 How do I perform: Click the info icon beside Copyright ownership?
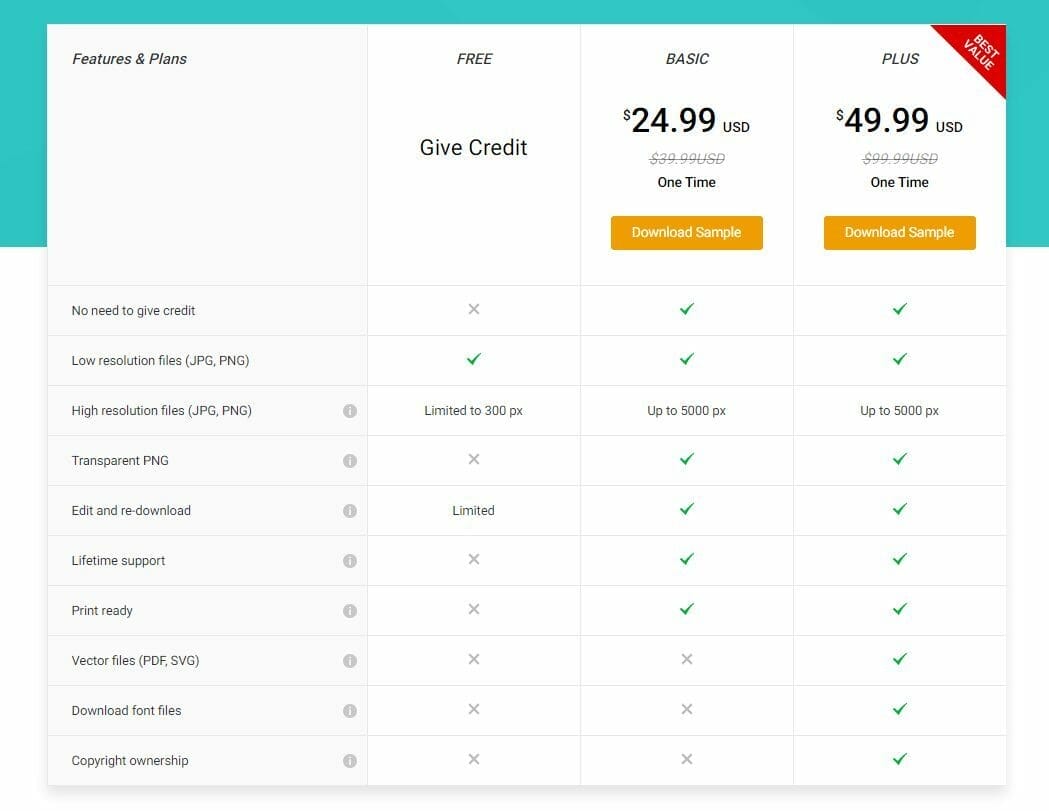pyautogui.click(x=351, y=760)
